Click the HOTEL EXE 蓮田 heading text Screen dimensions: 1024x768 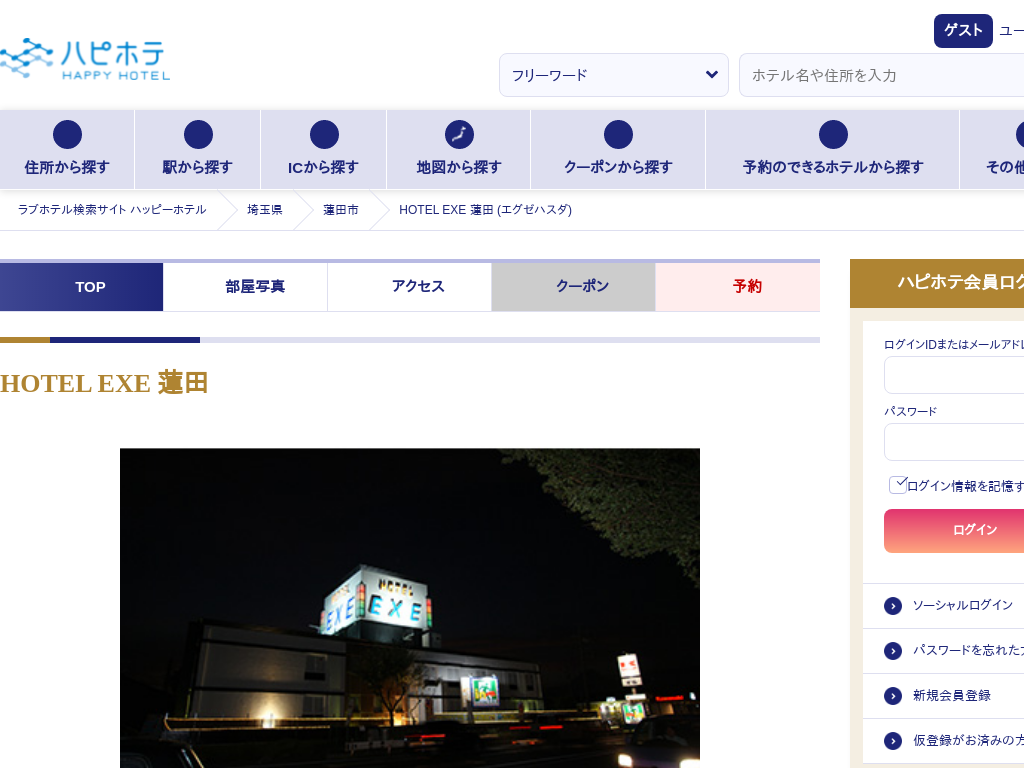(104, 383)
